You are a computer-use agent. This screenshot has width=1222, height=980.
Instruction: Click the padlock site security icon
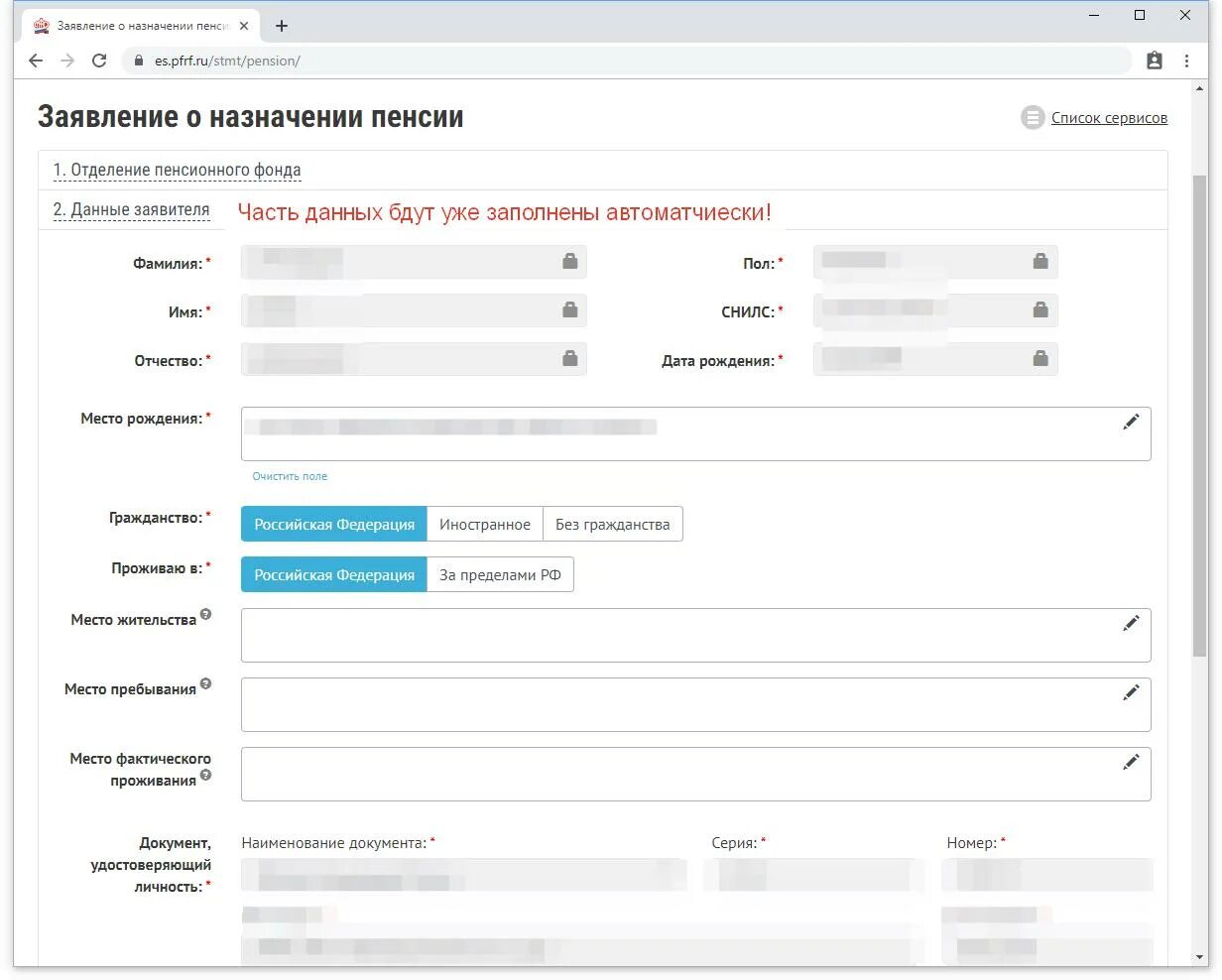pyautogui.click(x=138, y=61)
